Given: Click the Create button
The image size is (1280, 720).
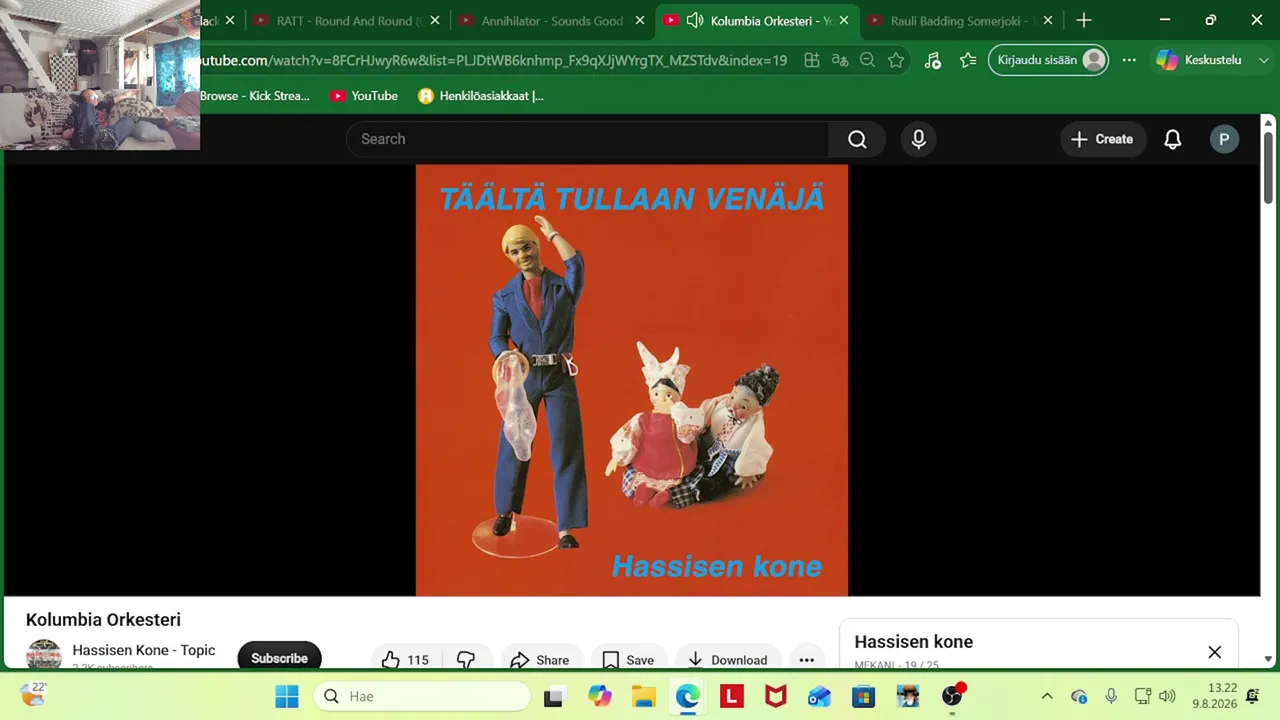Looking at the screenshot, I should coord(1102,139).
